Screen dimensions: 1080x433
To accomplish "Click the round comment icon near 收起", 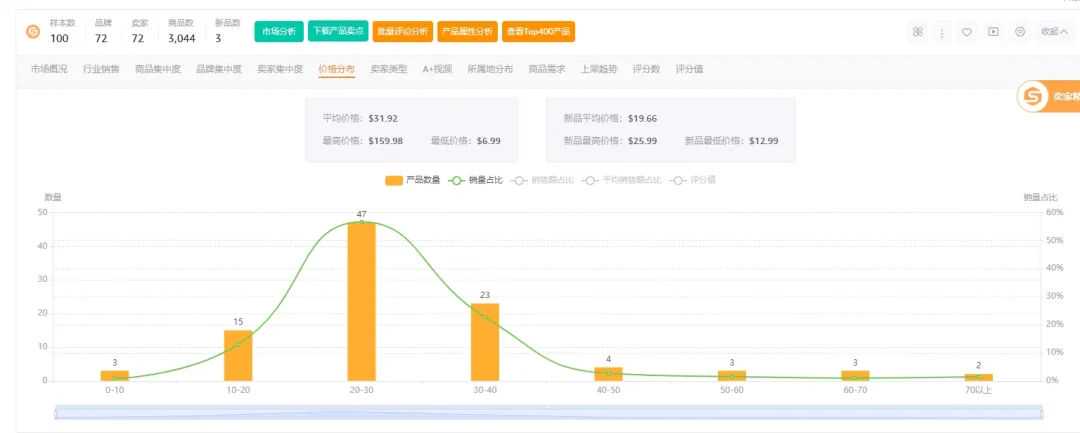I will [x=1020, y=32].
